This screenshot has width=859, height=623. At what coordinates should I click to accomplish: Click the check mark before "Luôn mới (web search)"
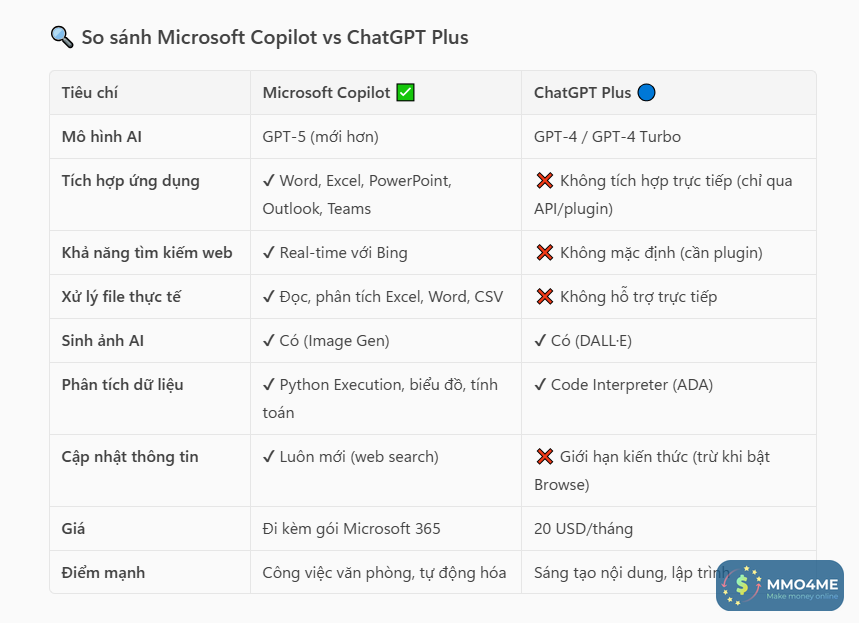pyautogui.click(x=268, y=457)
